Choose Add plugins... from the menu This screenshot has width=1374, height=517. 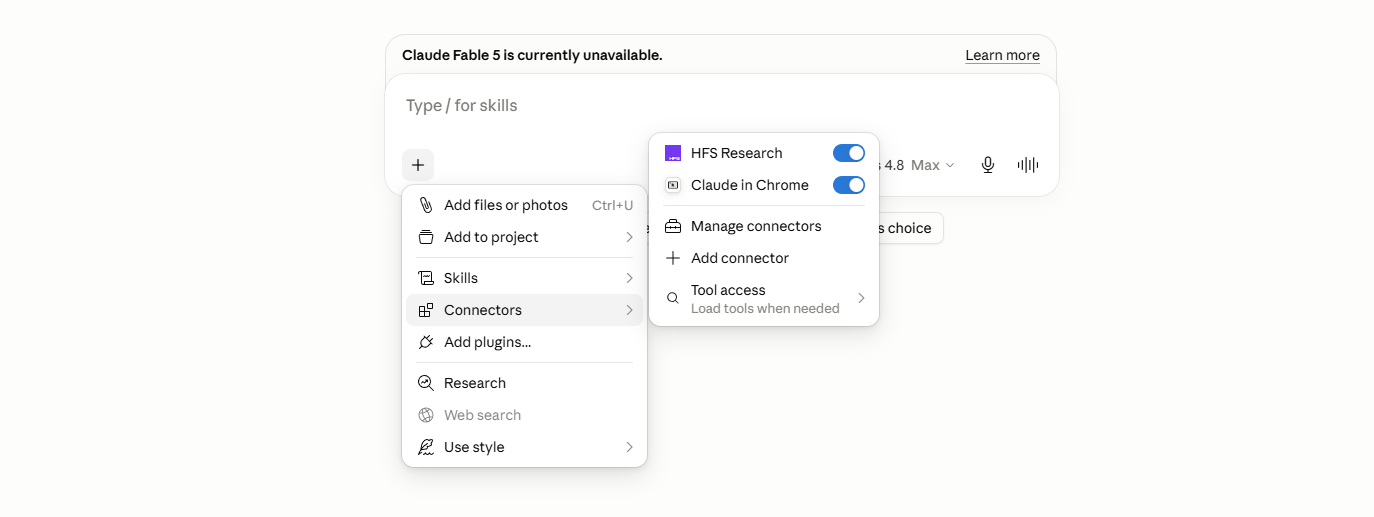(x=524, y=342)
